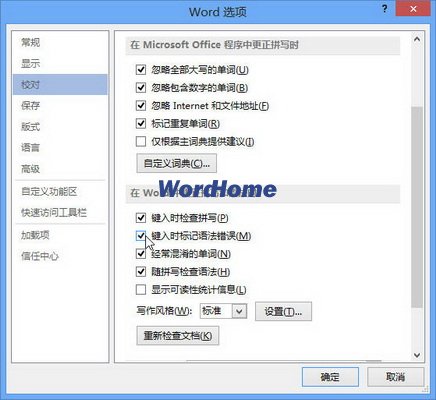Cancel with 取消 button

395,377
